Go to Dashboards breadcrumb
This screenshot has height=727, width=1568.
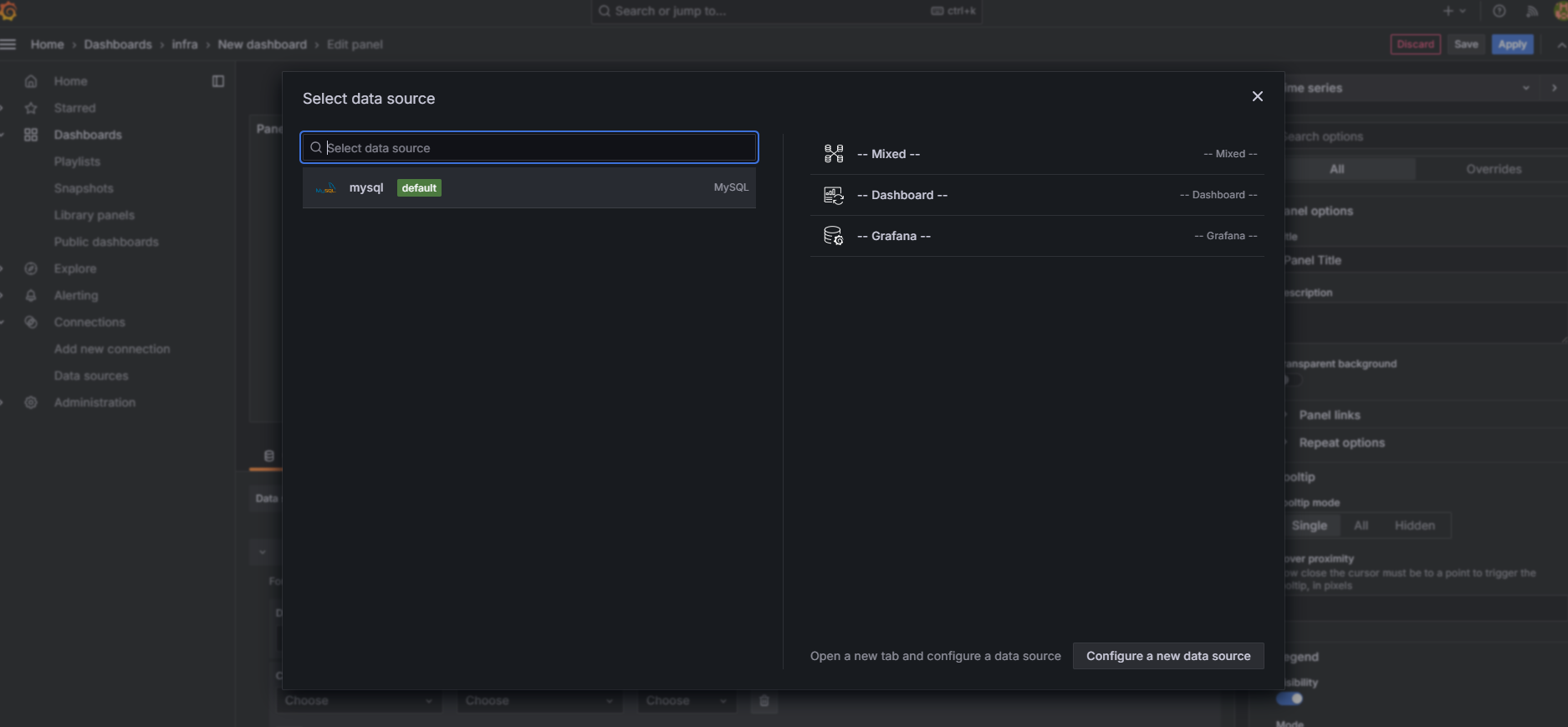point(118,44)
